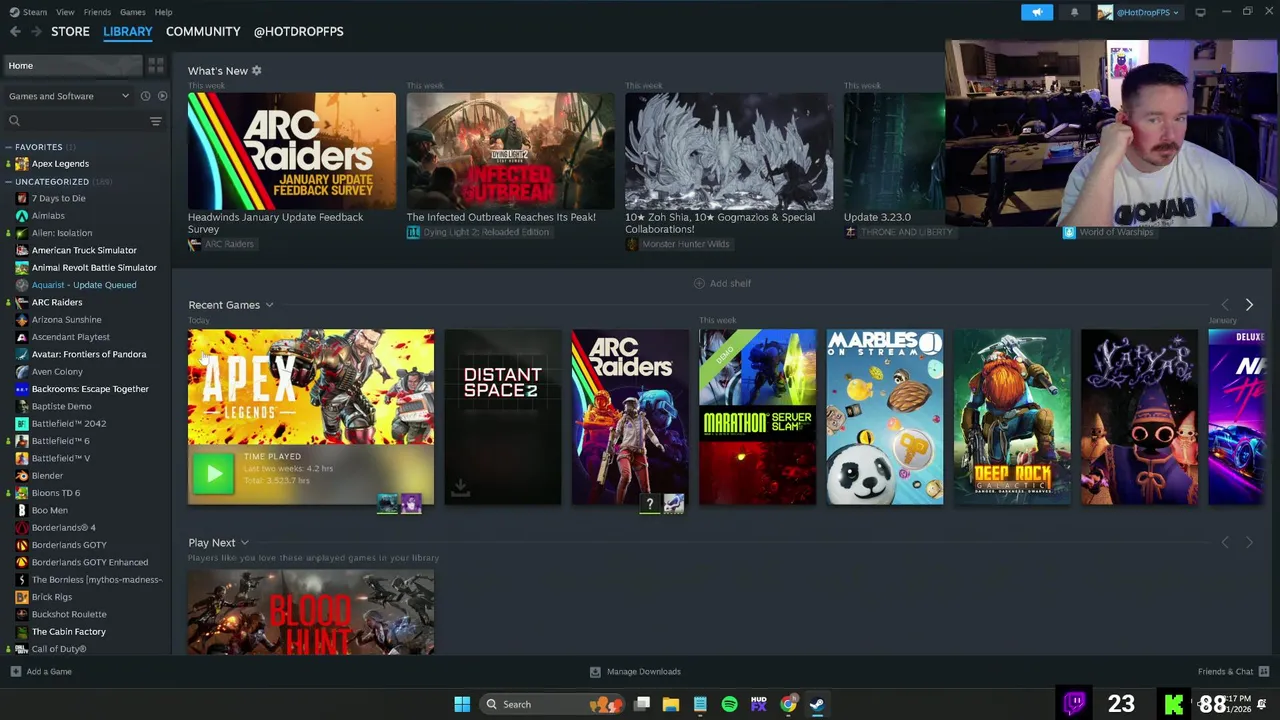Expand the Recent Games shelf dropdown
Image resolution: width=1280 pixels, height=720 pixels.
coord(269,305)
